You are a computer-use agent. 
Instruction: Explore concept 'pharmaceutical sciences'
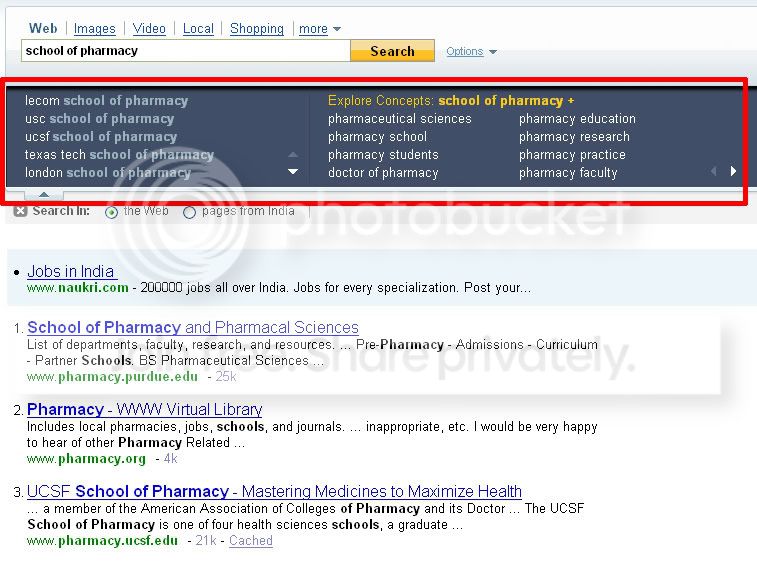(x=400, y=118)
